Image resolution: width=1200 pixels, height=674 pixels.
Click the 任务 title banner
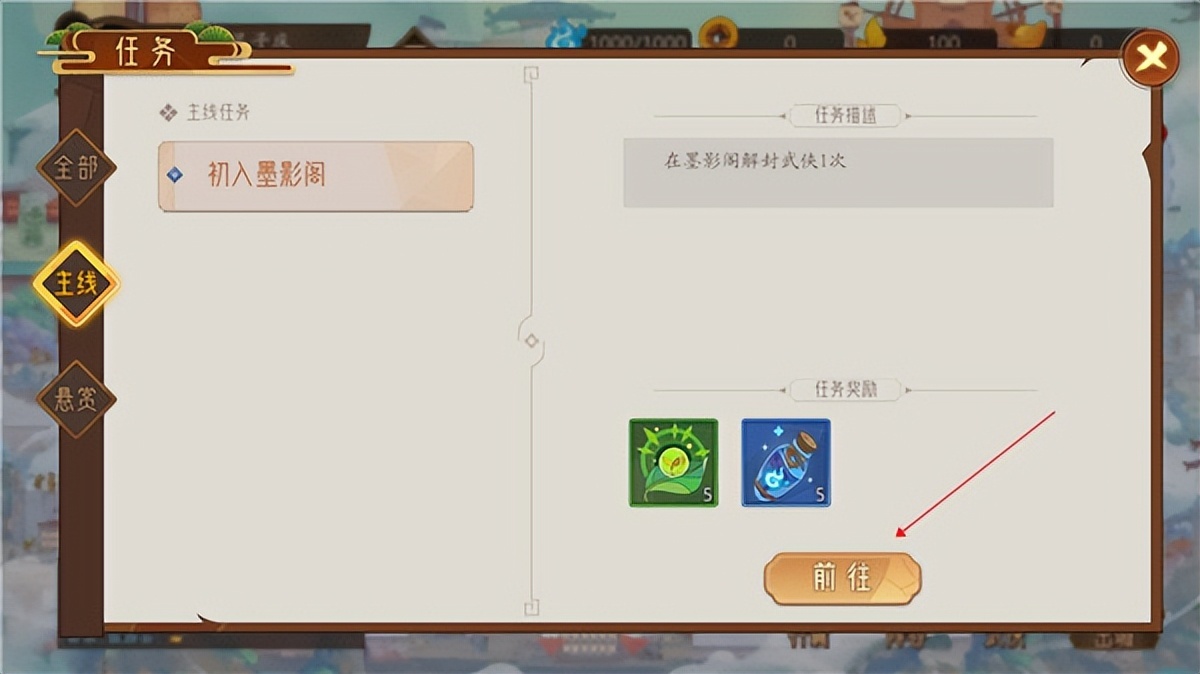click(x=145, y=51)
